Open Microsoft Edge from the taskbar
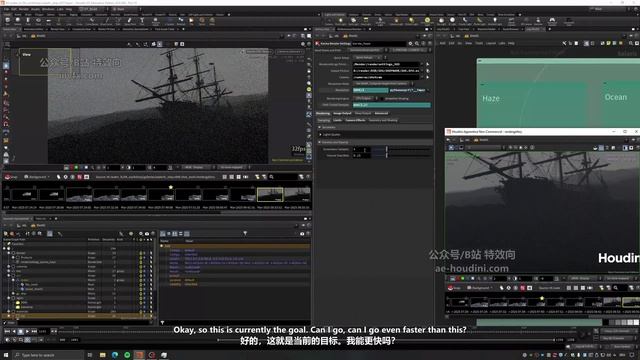Viewport: 640px width, 360px height. tap(115, 355)
